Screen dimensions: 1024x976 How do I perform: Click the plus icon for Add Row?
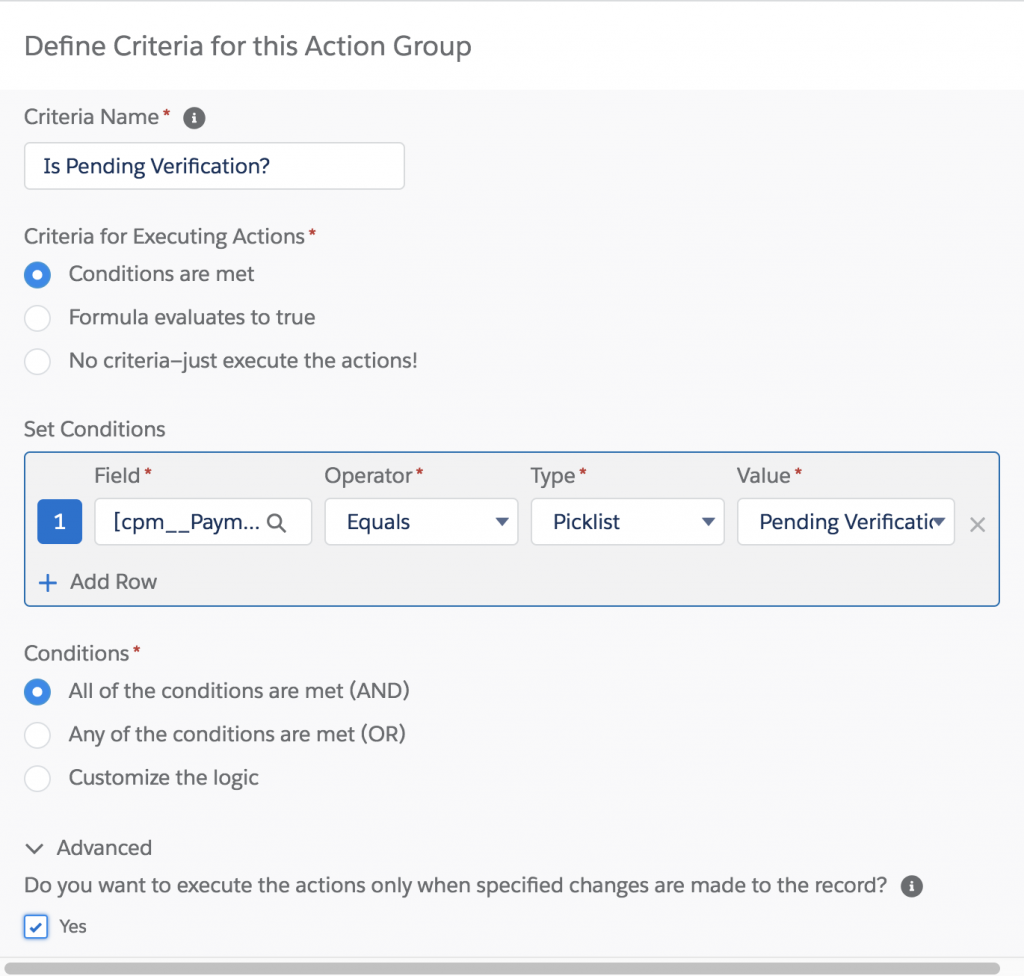[x=47, y=583]
